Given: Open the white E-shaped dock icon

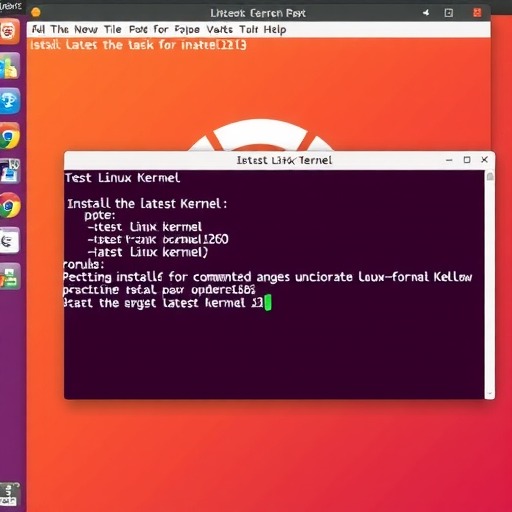Looking at the screenshot, I should [x=9, y=240].
